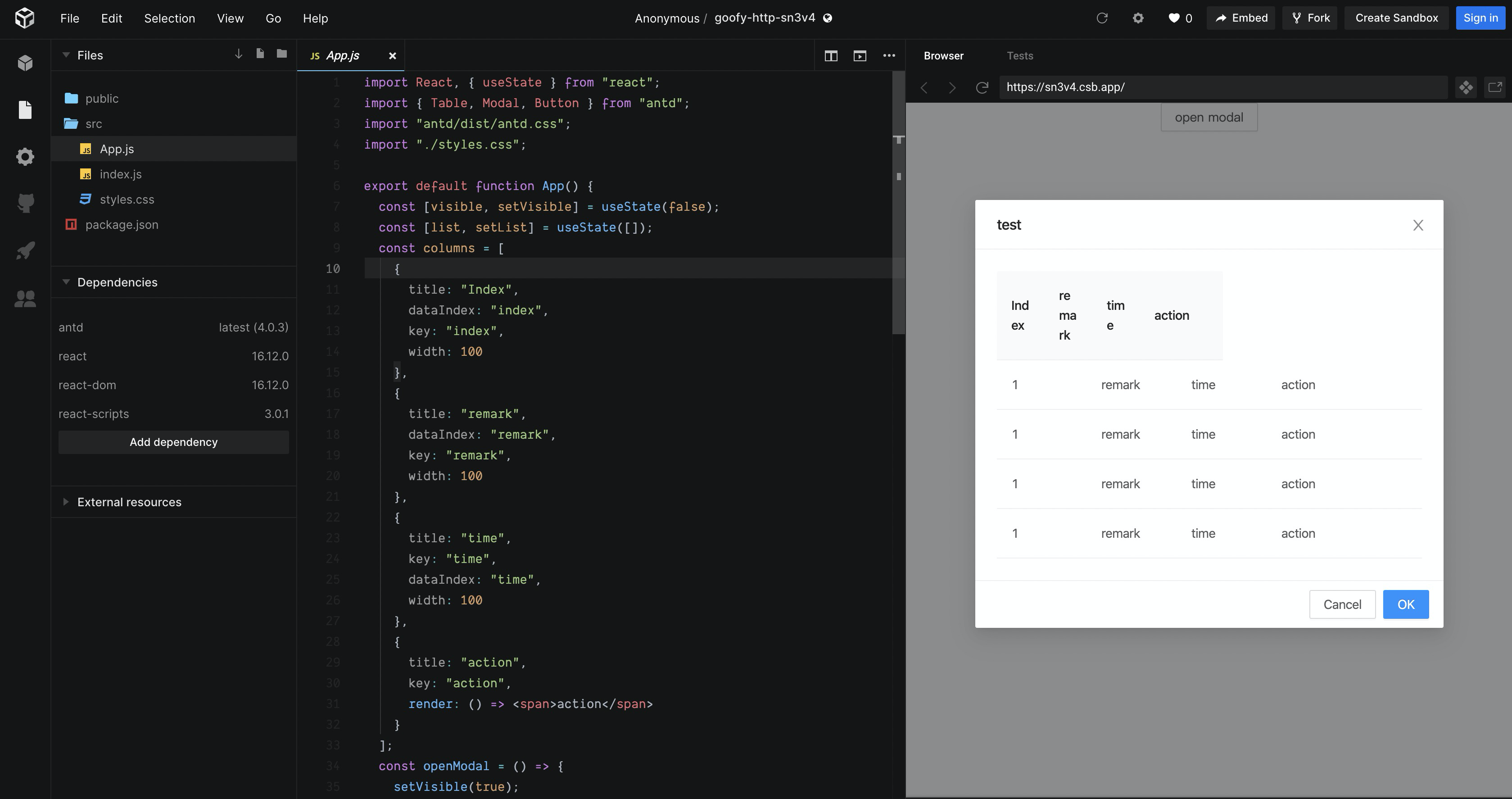Image resolution: width=1512 pixels, height=799 pixels.
Task: Open the GitHub panel from the sidebar
Action: (26, 204)
